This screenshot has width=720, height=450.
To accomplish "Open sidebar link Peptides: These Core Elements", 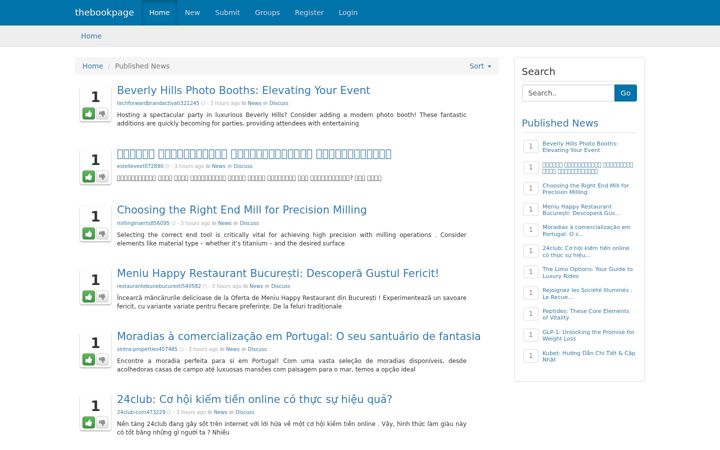I will (586, 314).
